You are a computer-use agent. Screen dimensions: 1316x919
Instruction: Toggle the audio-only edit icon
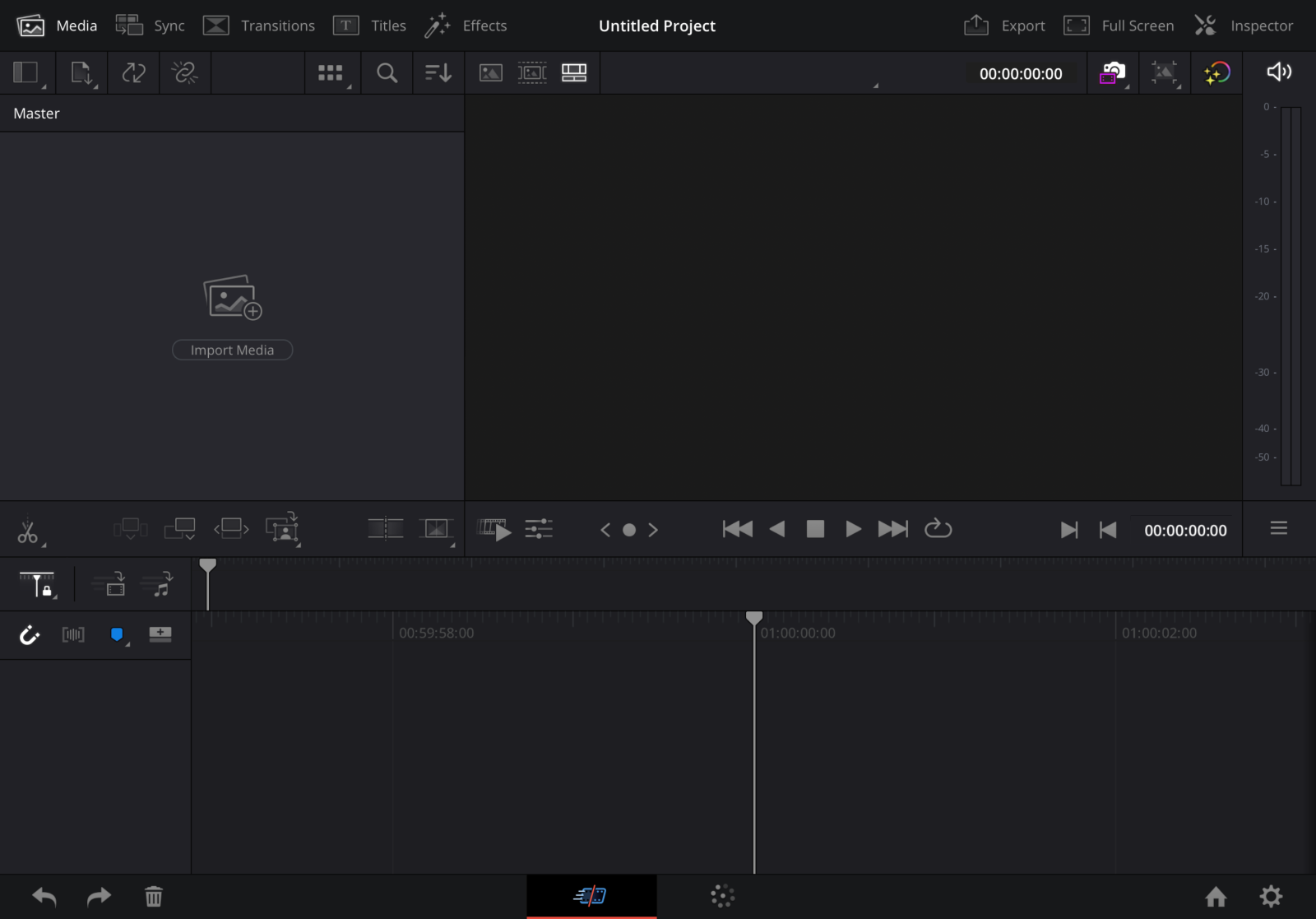point(158,584)
